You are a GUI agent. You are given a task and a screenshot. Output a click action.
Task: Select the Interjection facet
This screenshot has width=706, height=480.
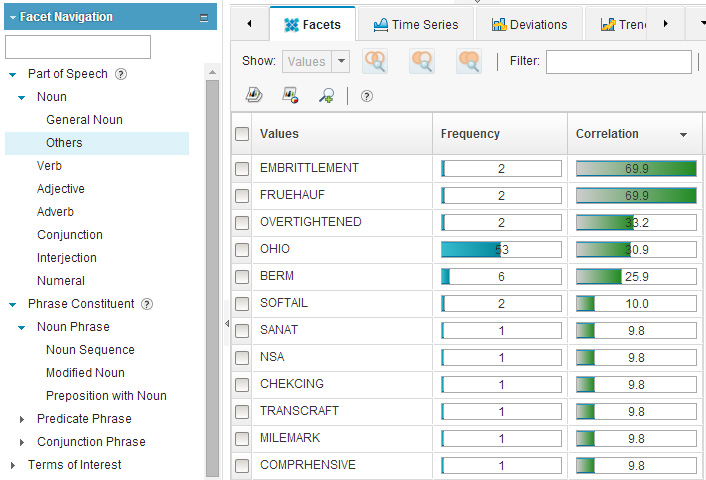(x=67, y=258)
